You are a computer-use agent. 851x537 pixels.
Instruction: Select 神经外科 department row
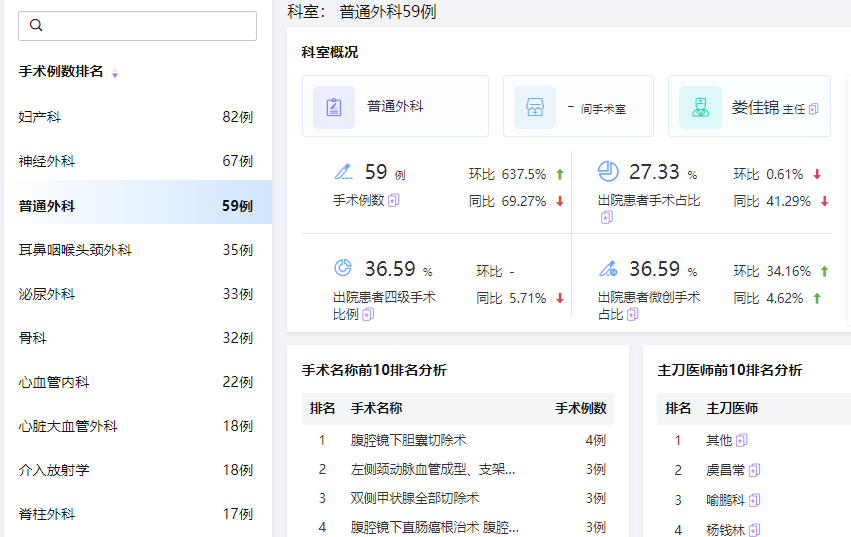[136, 161]
